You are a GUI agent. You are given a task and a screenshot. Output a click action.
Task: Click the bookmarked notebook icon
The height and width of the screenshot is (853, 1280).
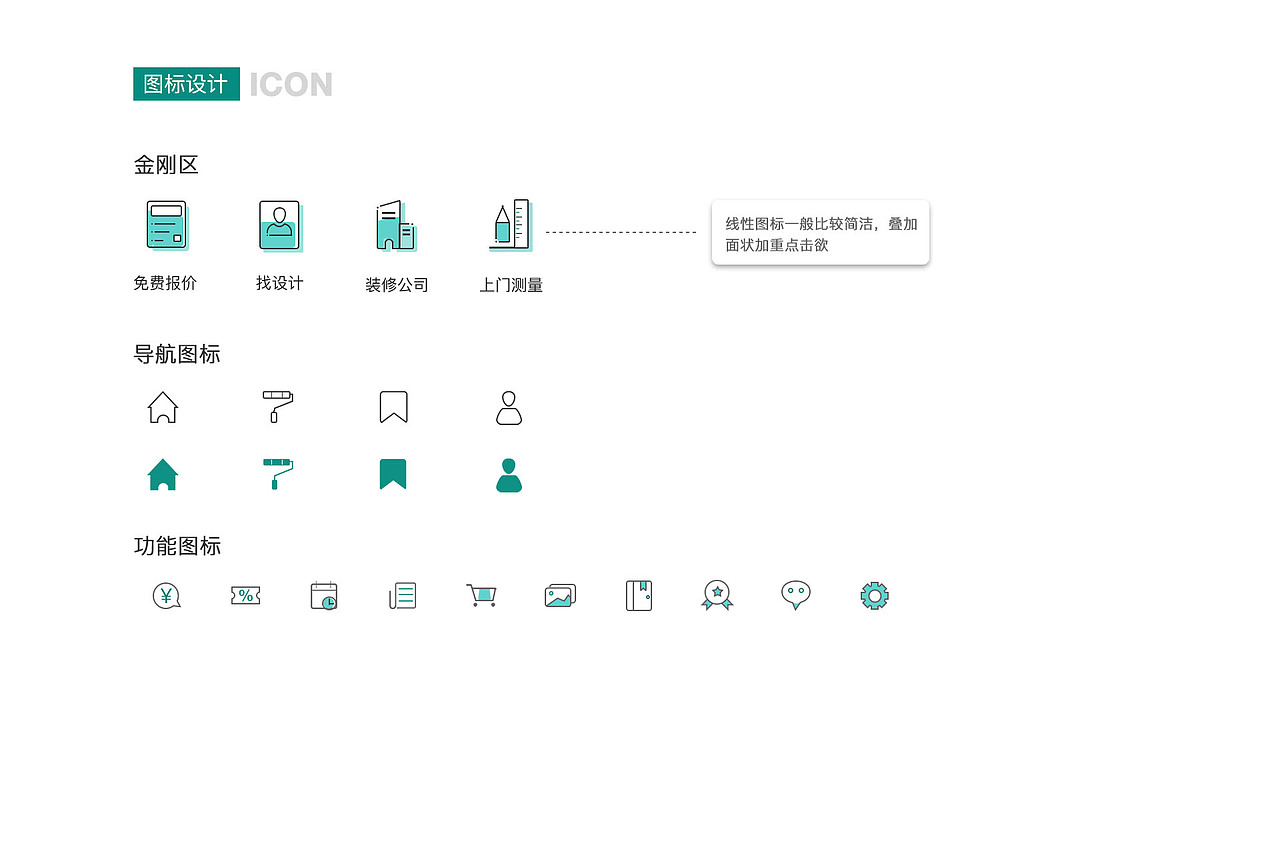[638, 595]
